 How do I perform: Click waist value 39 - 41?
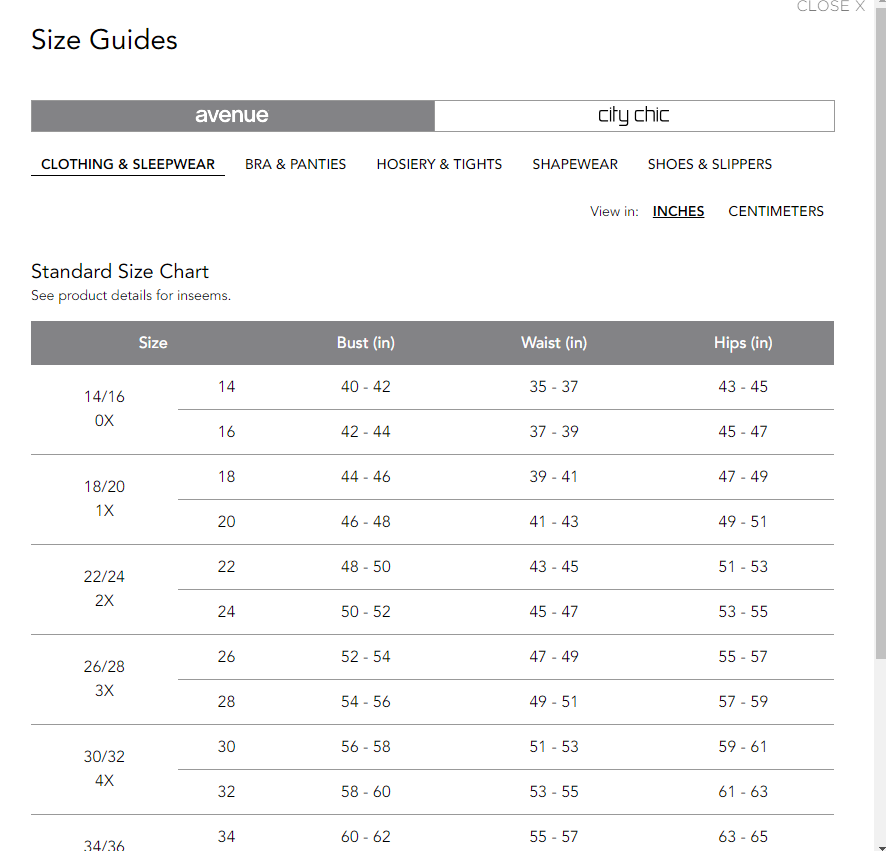pyautogui.click(x=554, y=477)
